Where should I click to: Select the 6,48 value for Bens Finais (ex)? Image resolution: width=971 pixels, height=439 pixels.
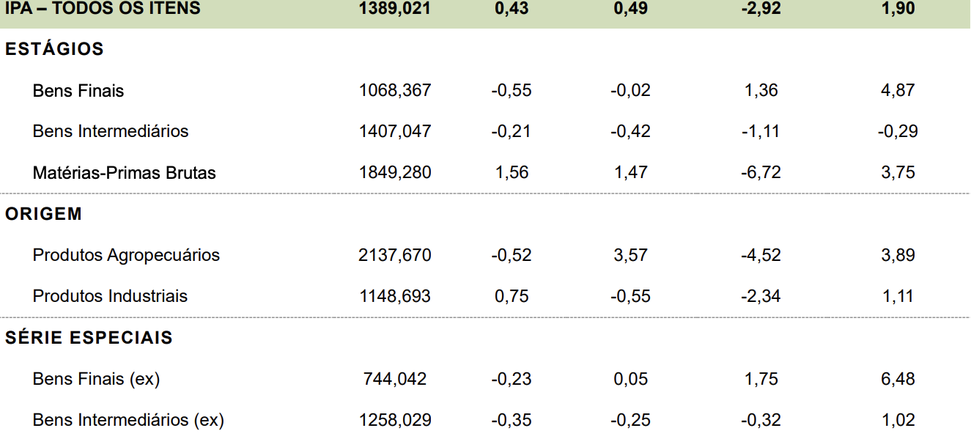tap(898, 379)
